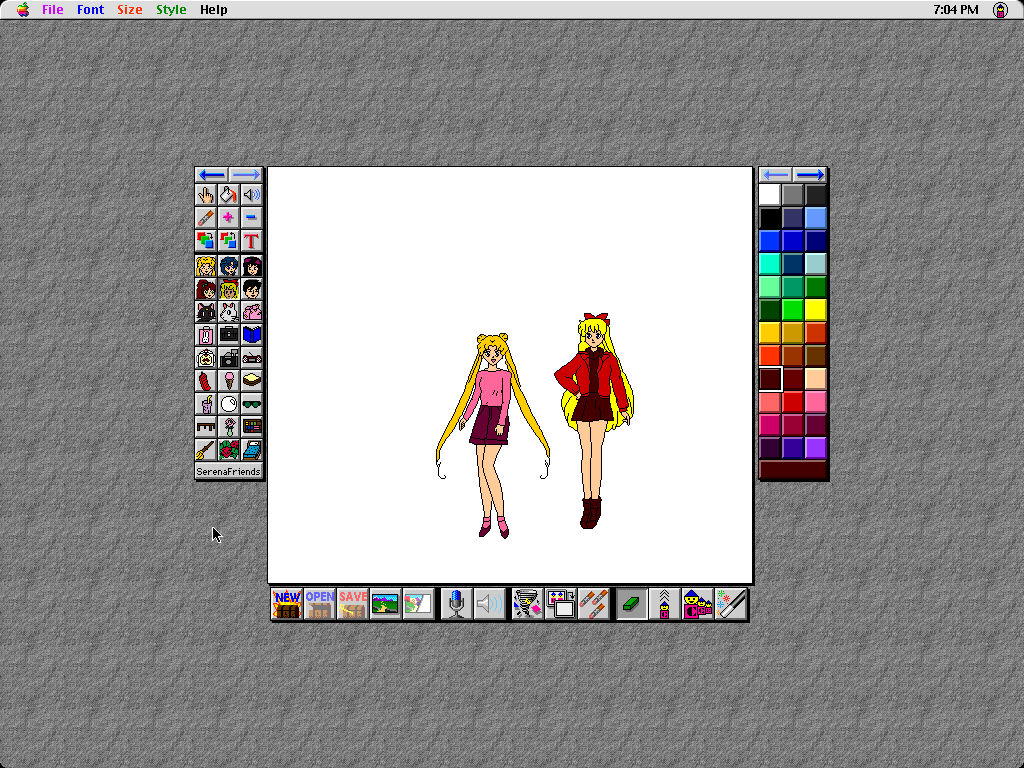Pick the small eraser tool in the stamp palette
The image size is (1024, 768).
tap(206, 217)
